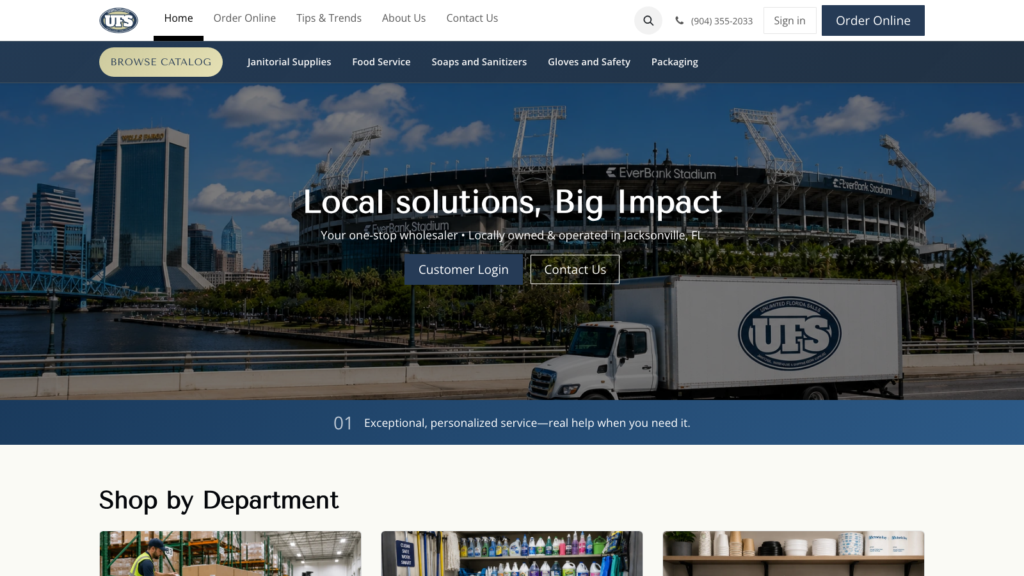Open Janitorial Supplies category
Screen dimensions: 1024x576
(x=289, y=62)
